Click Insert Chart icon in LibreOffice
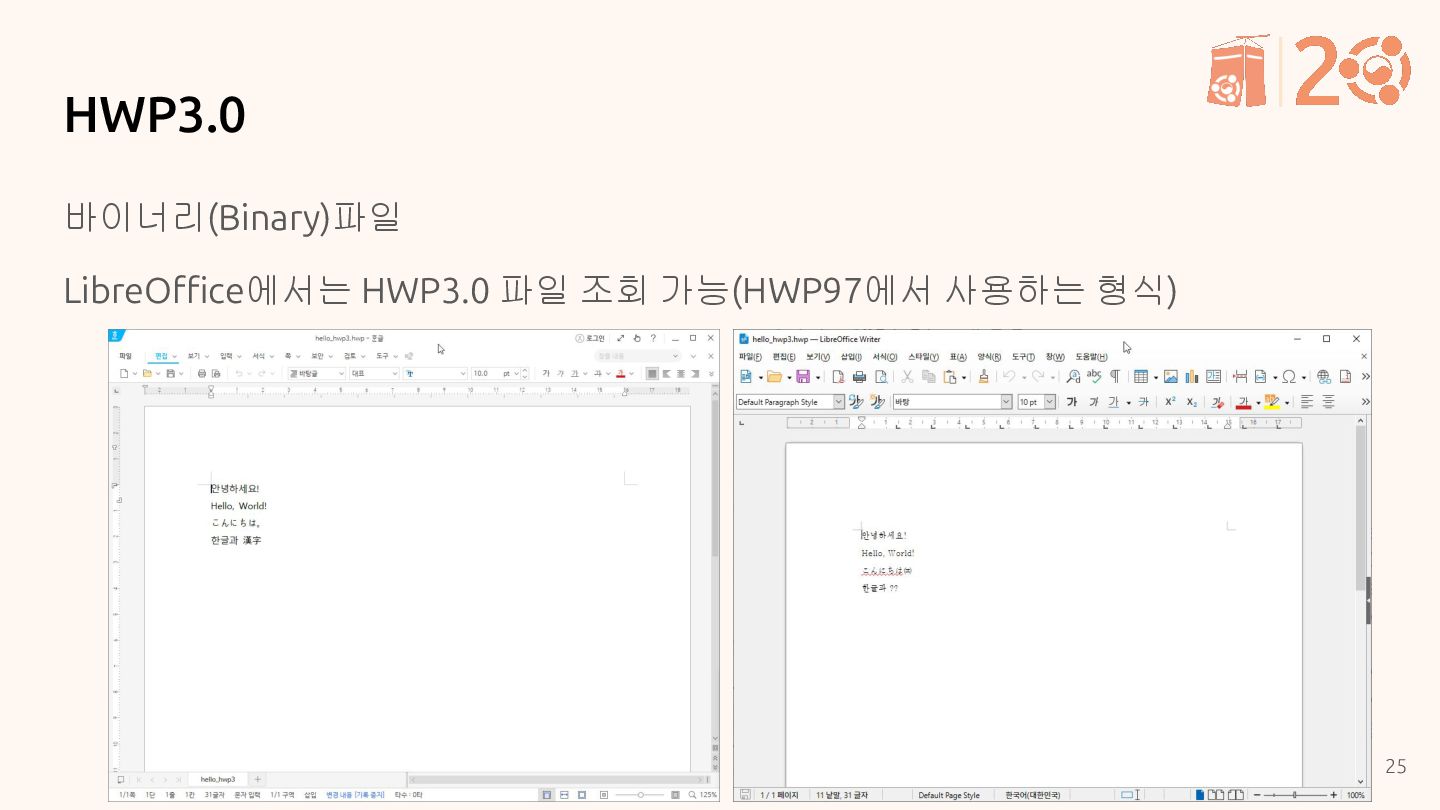 (x=1192, y=377)
